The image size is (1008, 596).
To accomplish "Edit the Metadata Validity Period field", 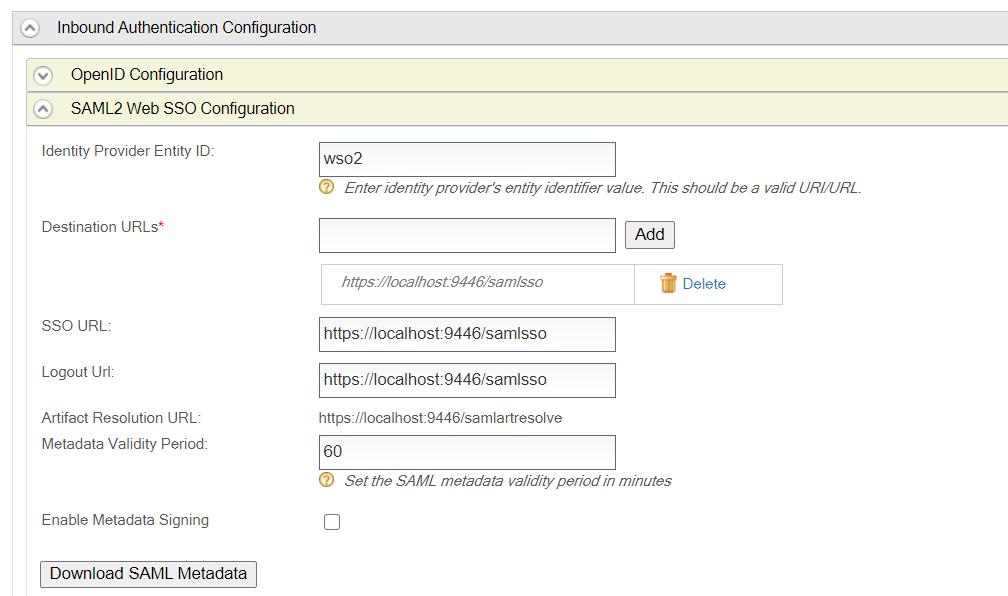I will click(467, 452).
